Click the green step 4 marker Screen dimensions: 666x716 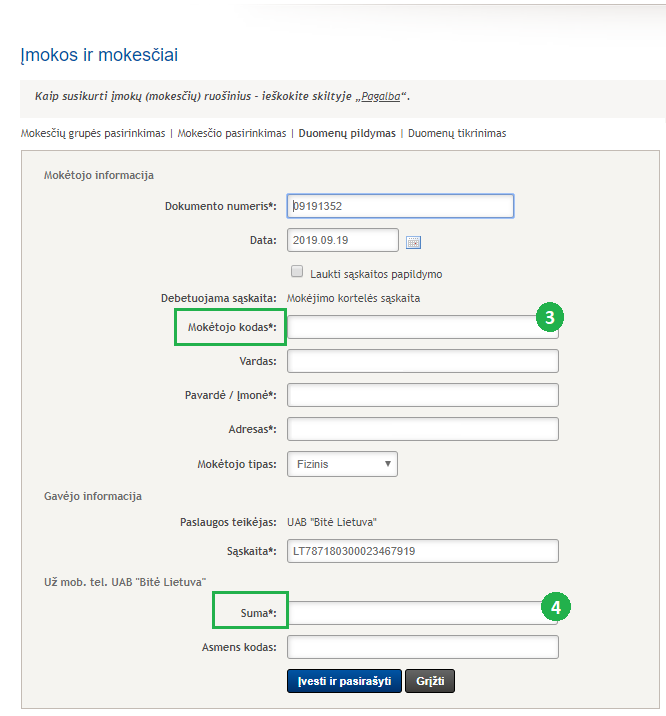coord(556,606)
